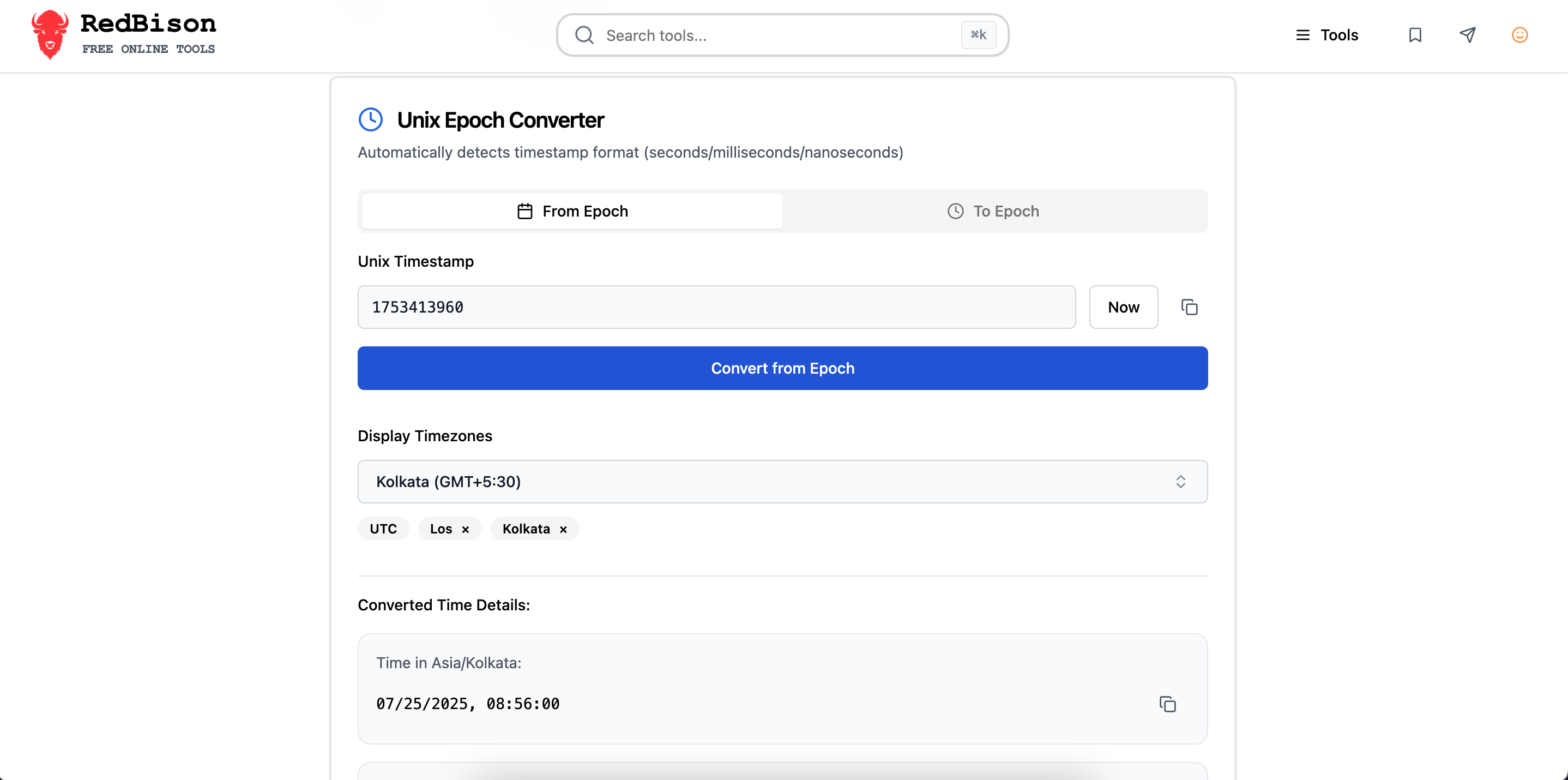The image size is (1568, 780).
Task: Click the RedBison bison logo
Action: (50, 35)
